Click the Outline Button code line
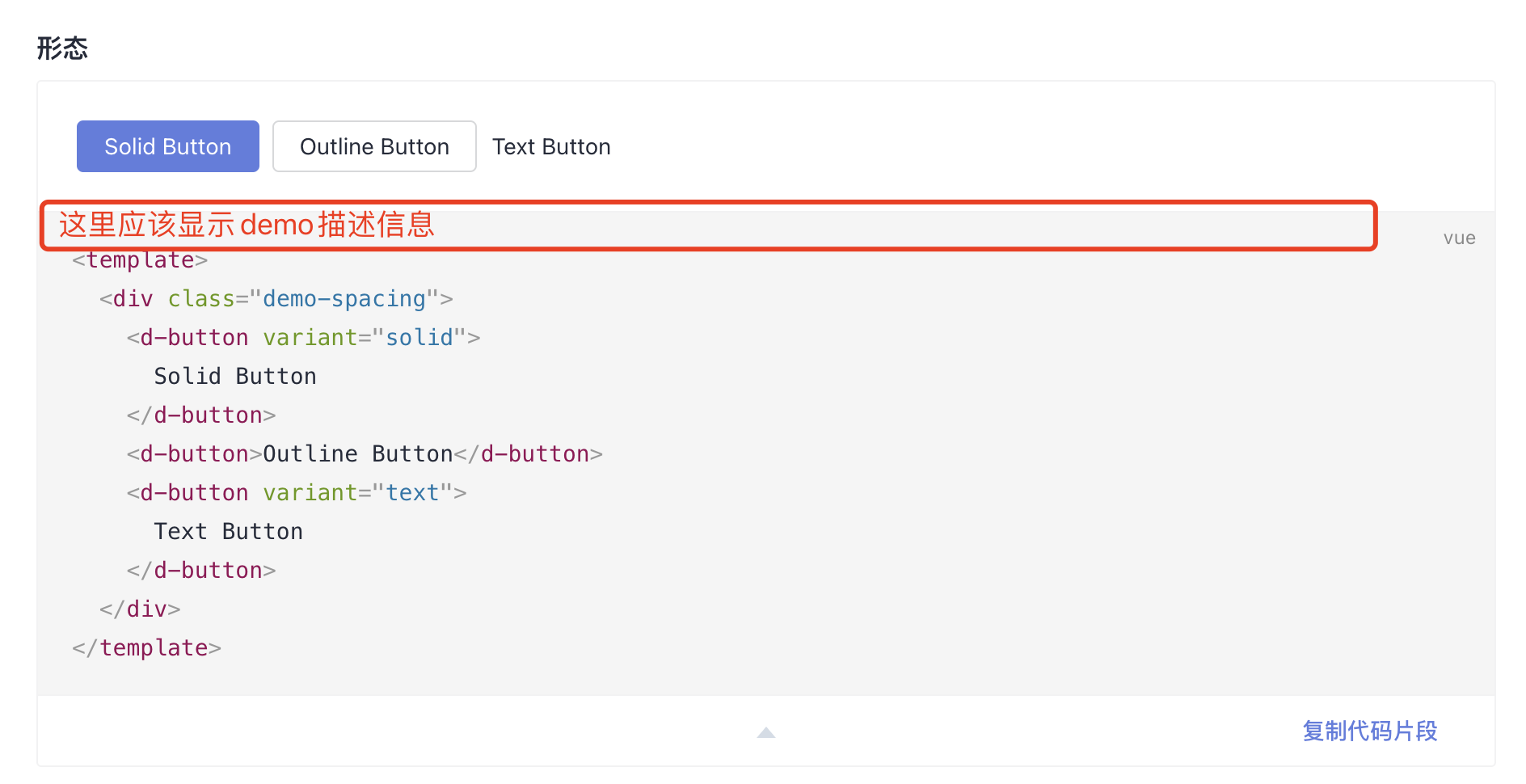 (x=365, y=454)
